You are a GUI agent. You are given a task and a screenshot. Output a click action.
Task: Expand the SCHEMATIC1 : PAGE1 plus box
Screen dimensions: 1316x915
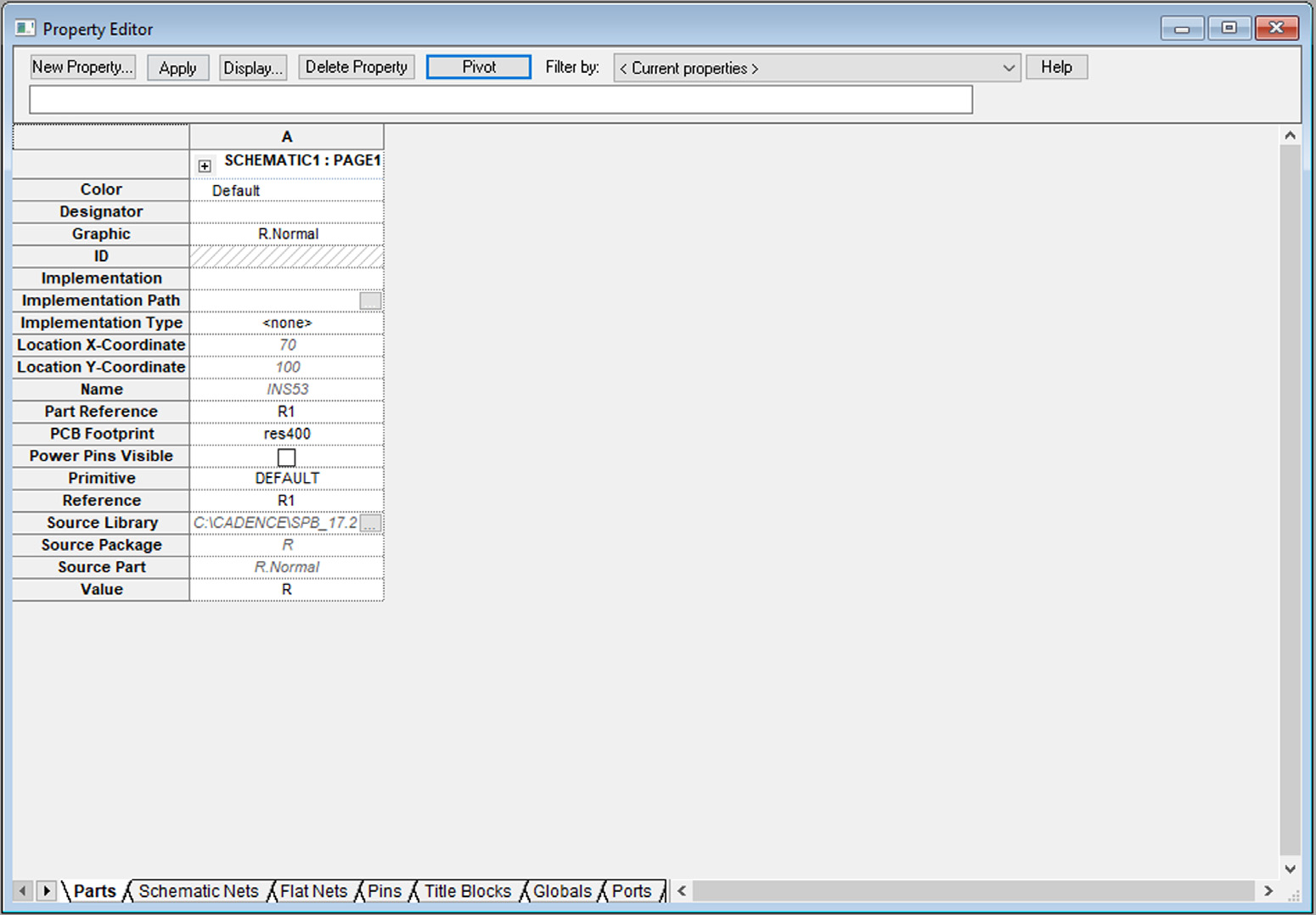click(205, 166)
